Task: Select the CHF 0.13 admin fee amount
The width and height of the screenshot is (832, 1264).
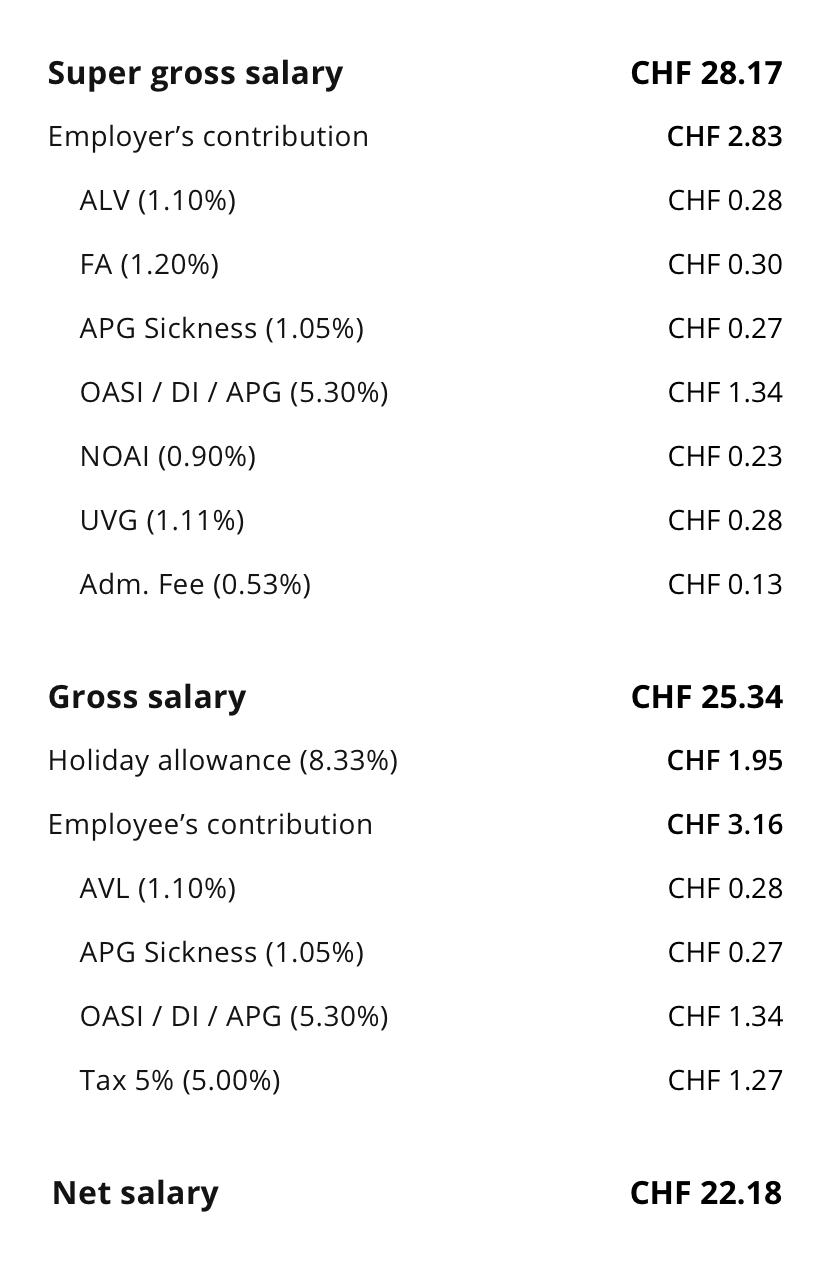Action: coord(725,584)
